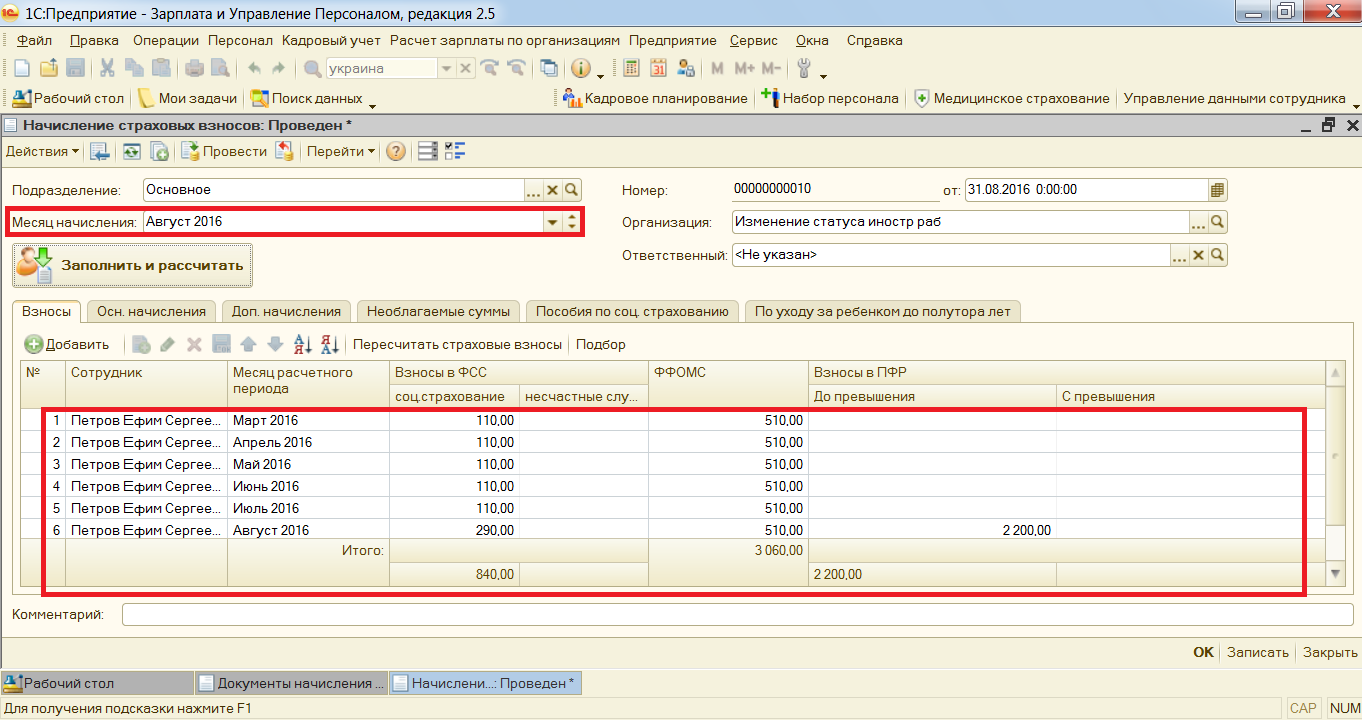
Task: Open the Действия dropdown menu
Action: click(43, 152)
